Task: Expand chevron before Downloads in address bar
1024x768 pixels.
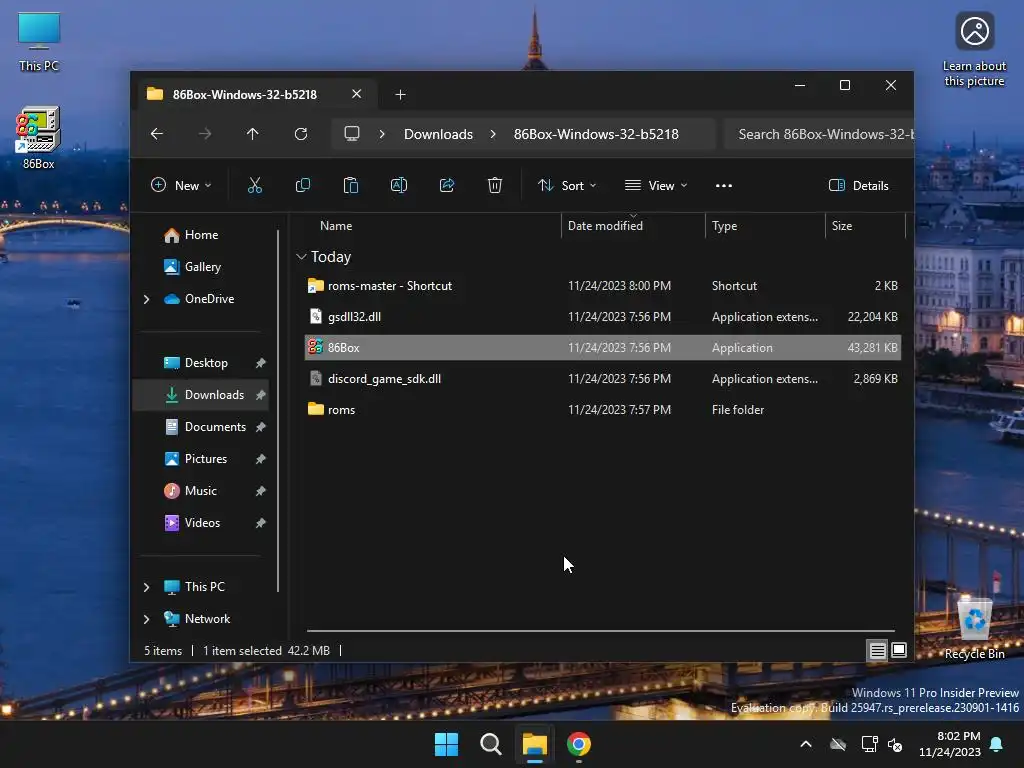Action: click(x=382, y=134)
